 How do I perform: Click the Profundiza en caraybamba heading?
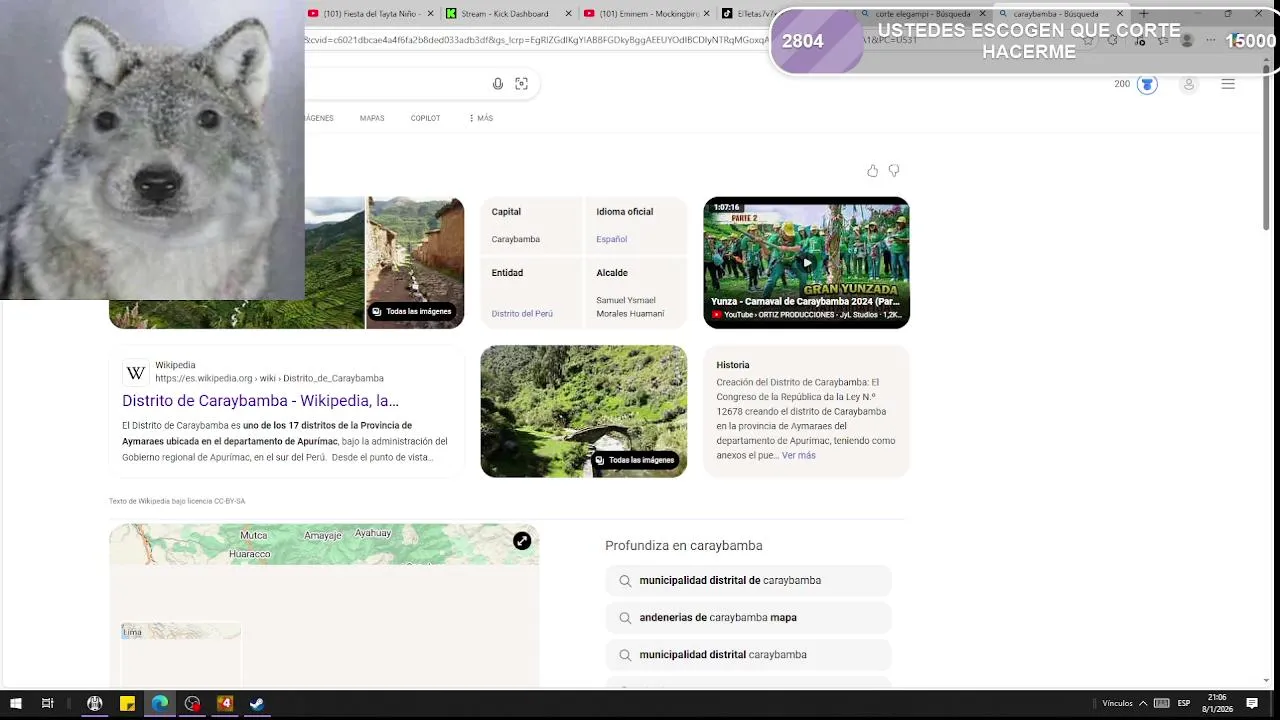684,546
